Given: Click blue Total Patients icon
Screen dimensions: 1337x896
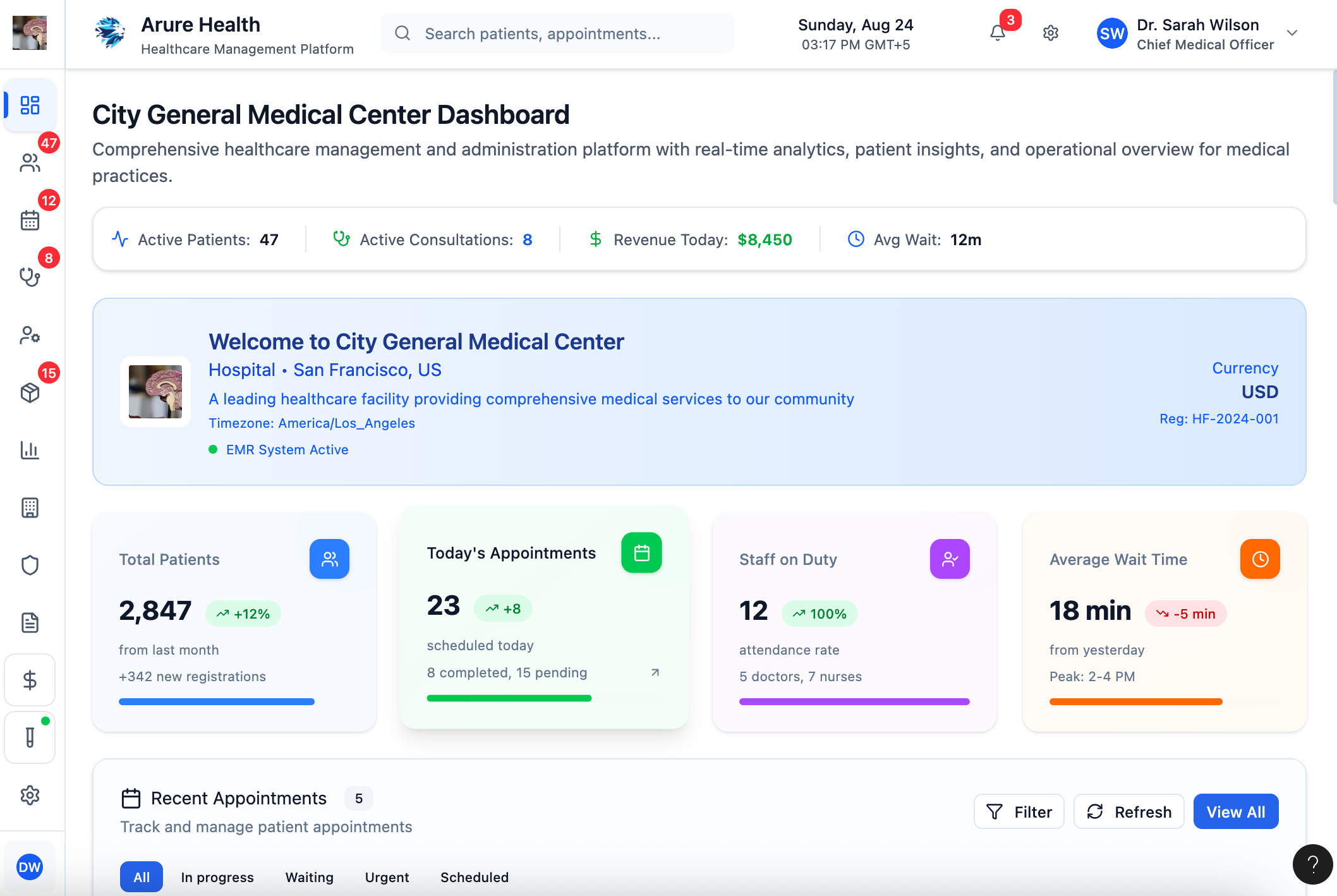Looking at the screenshot, I should (x=329, y=559).
